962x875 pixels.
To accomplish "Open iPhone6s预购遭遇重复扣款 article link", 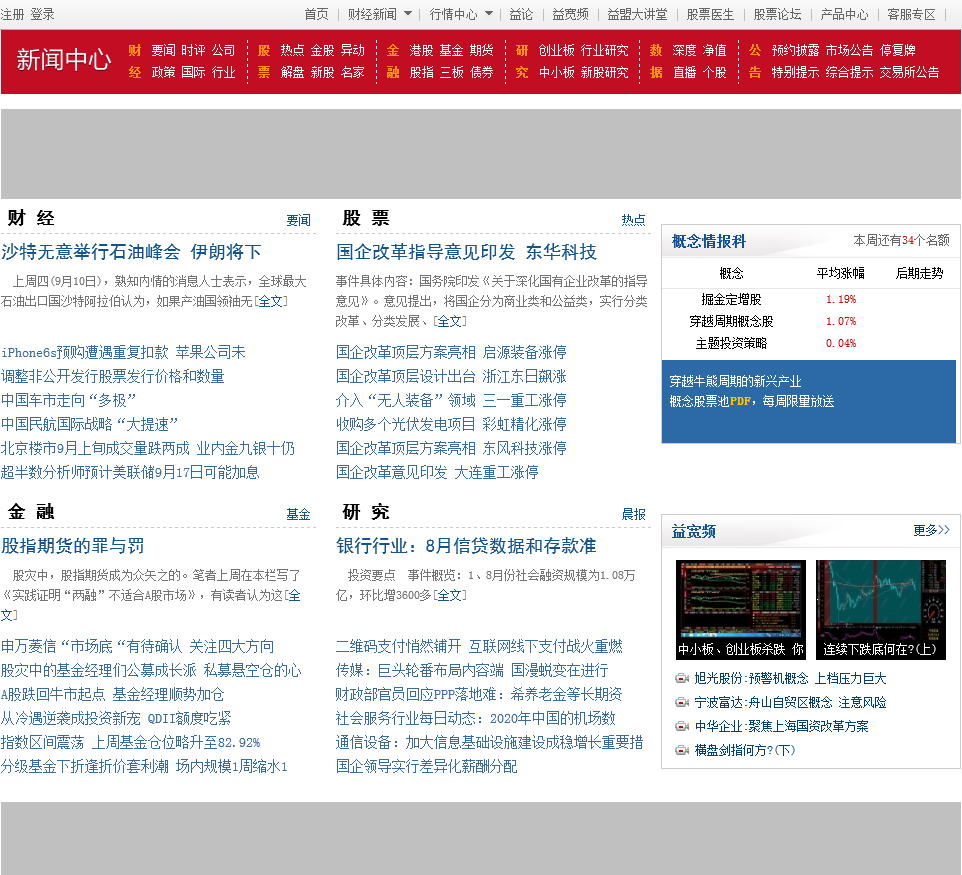I will [x=123, y=352].
